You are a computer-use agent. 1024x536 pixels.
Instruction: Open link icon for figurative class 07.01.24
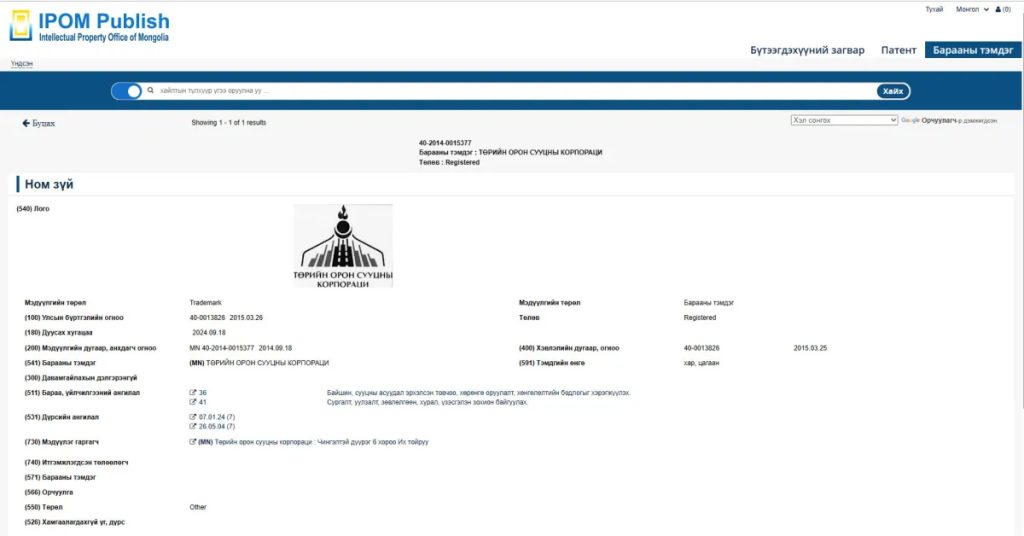193,416
